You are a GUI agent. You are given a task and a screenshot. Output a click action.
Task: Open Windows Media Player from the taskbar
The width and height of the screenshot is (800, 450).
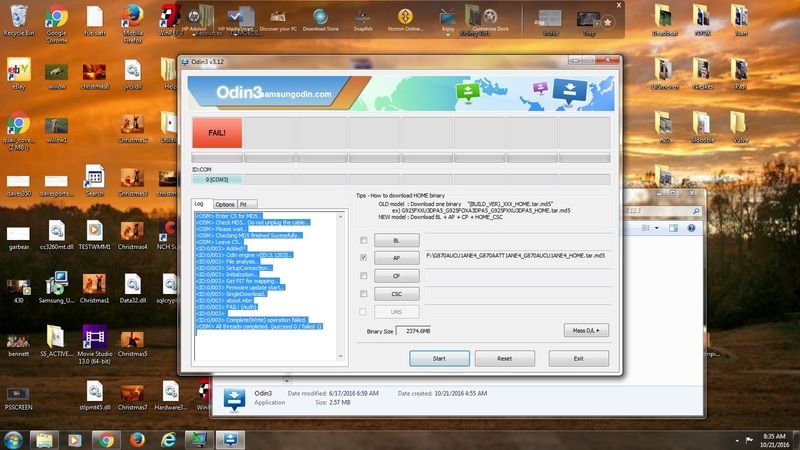(x=75, y=440)
